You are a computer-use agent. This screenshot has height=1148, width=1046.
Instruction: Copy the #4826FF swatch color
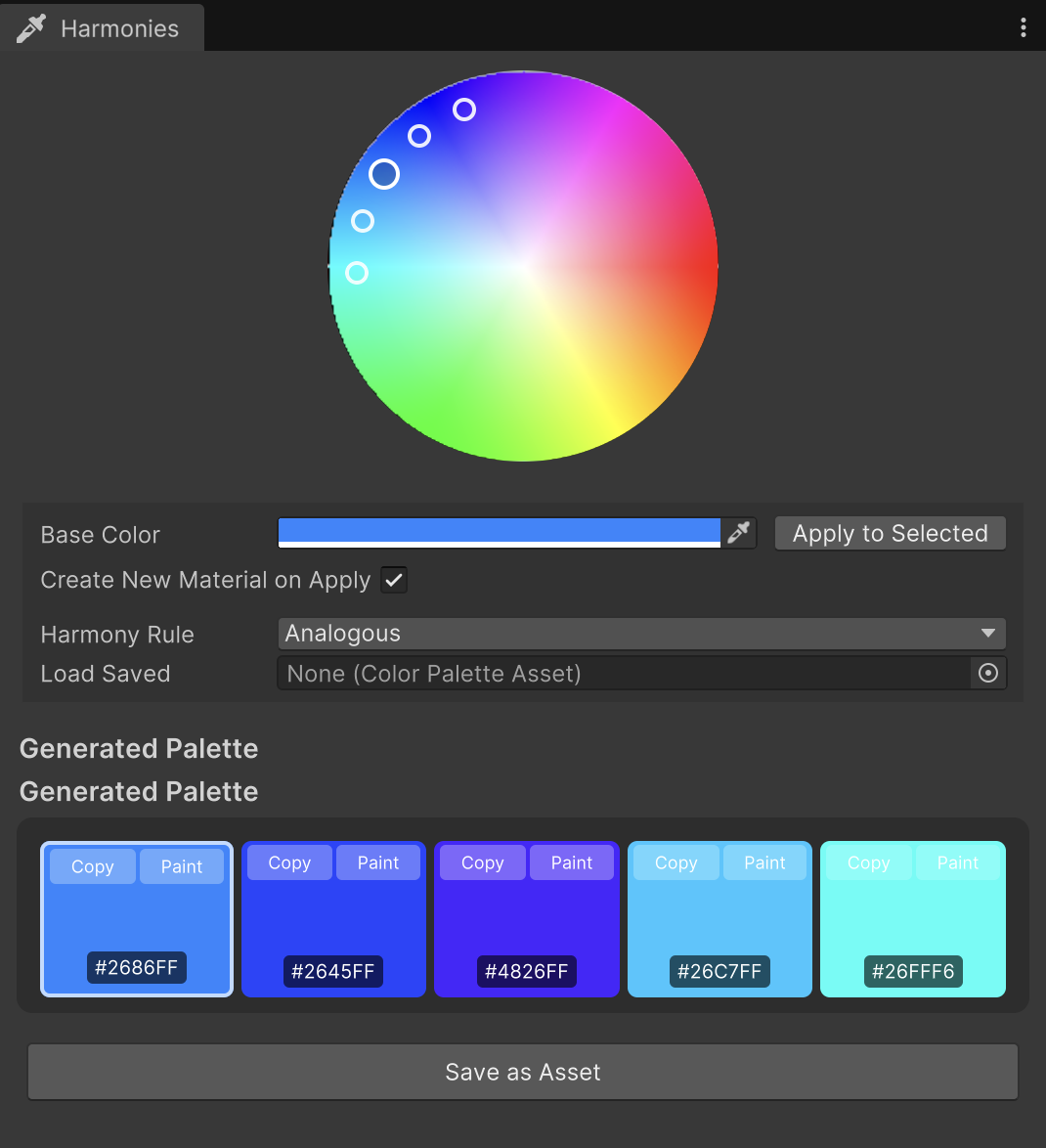point(483,862)
